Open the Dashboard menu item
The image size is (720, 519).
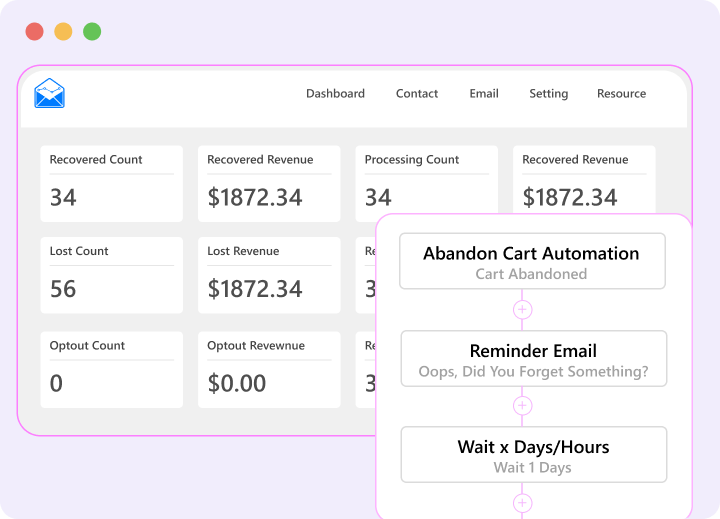pyautogui.click(x=335, y=94)
